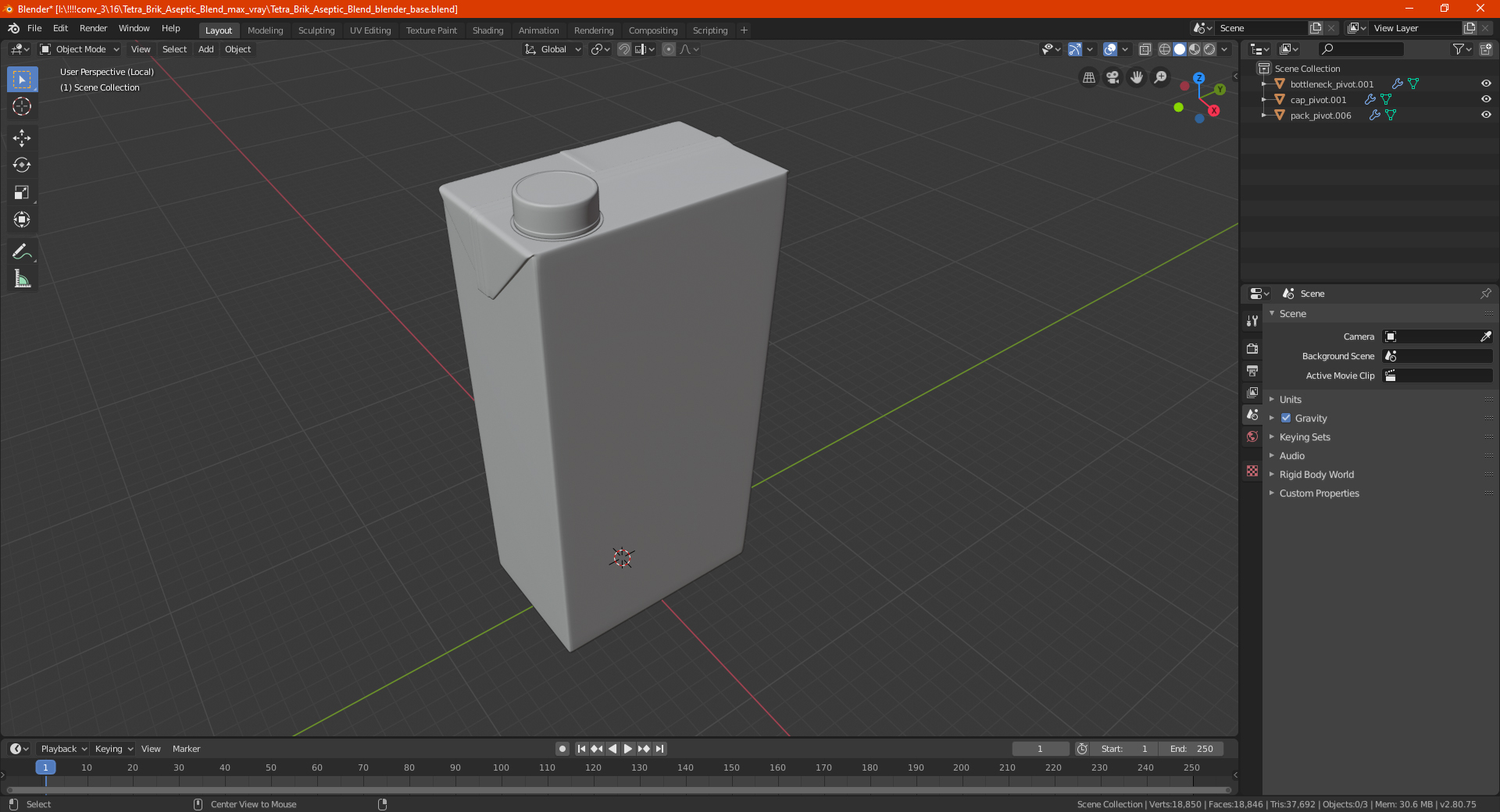Hide pack_pivot.006 in viewport
1500x812 pixels.
(1486, 115)
